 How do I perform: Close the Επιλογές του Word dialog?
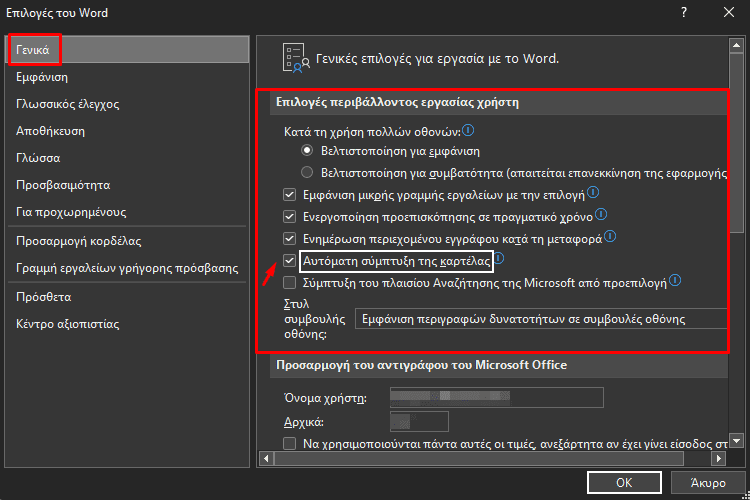pos(728,12)
